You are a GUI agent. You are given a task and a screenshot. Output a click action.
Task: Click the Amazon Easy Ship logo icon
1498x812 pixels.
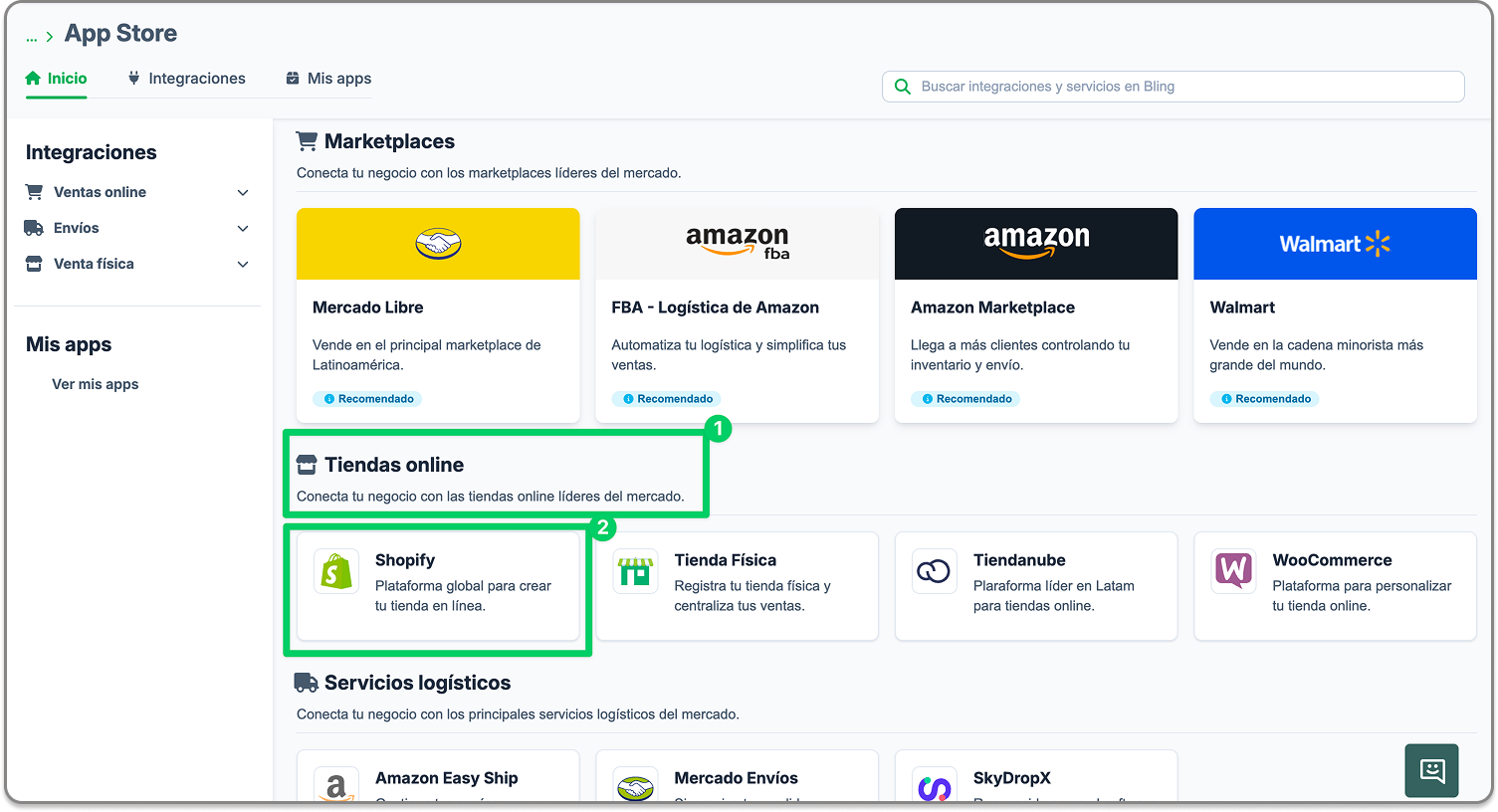(x=336, y=787)
